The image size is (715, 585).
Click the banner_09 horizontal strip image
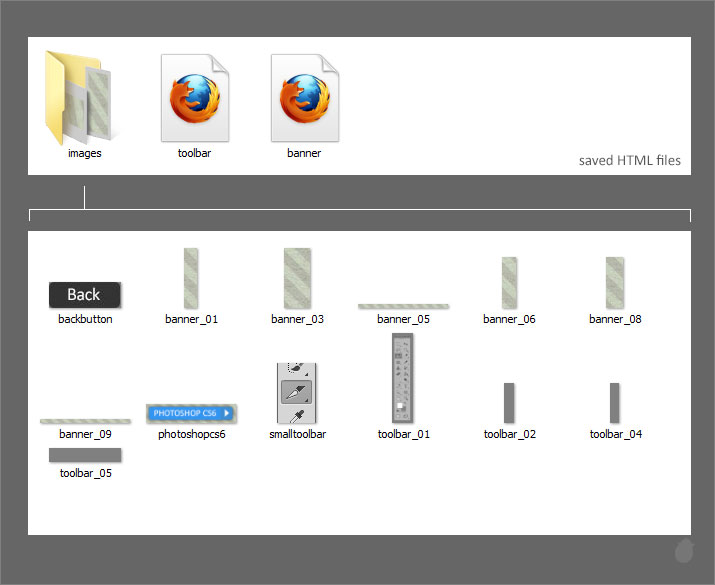(85, 421)
